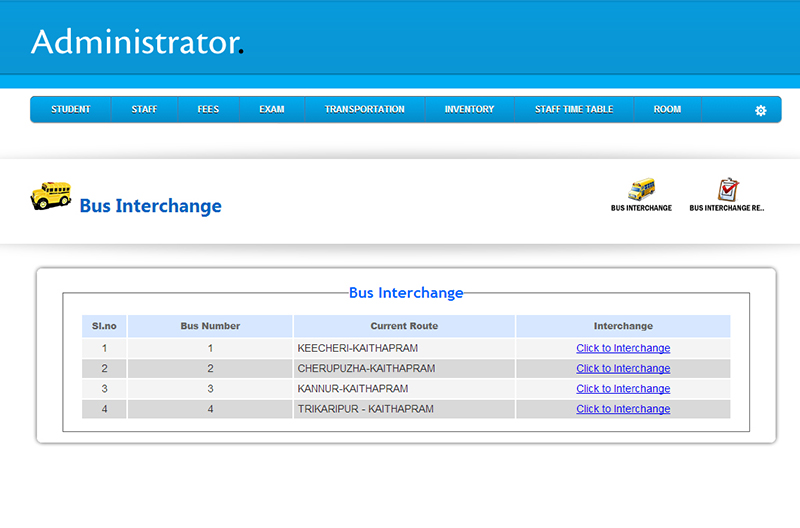The width and height of the screenshot is (800, 528).
Task: Click the yellow school bus heading icon
Action: pyautogui.click(x=51, y=195)
